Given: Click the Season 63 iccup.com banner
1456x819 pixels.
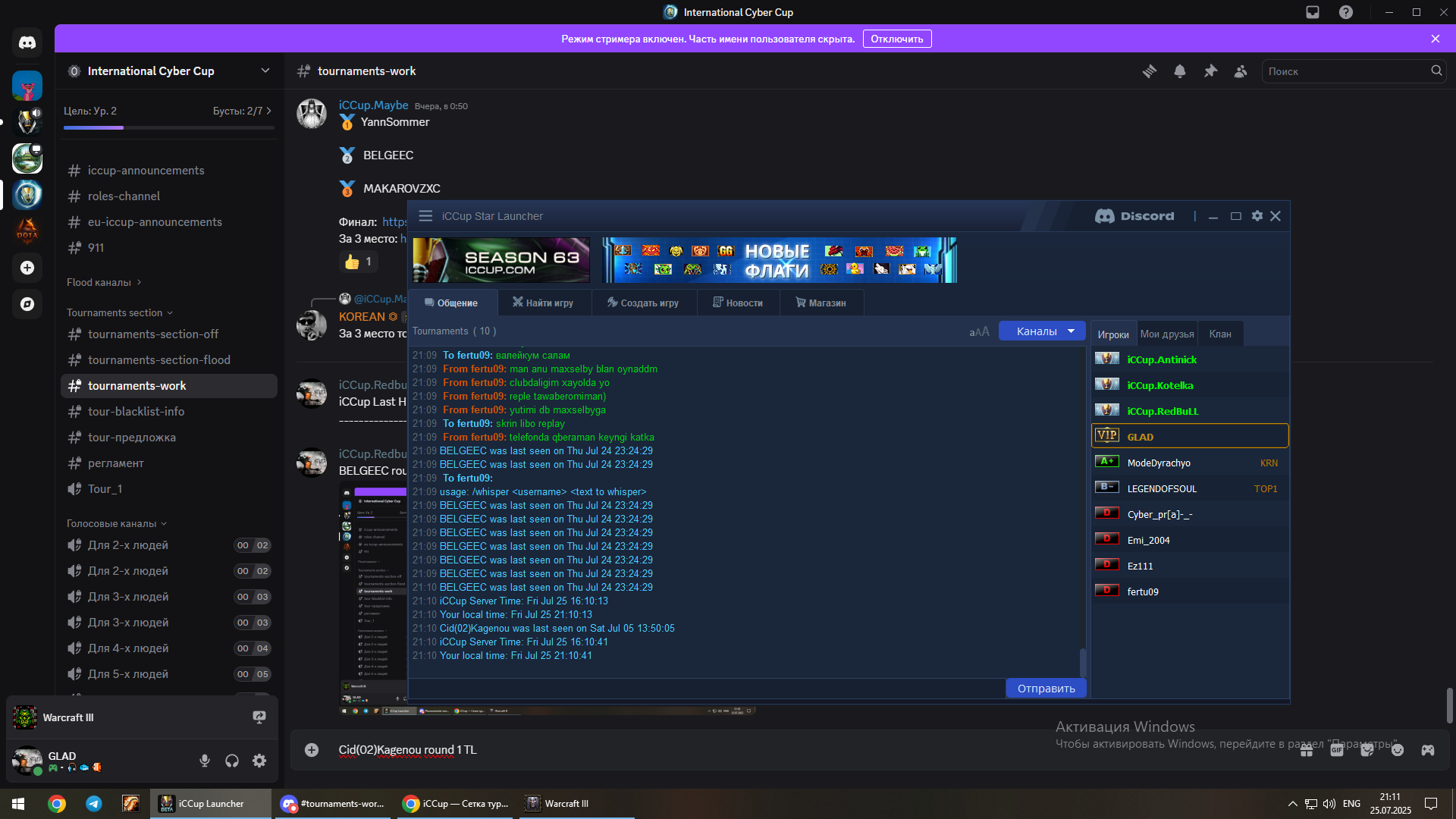Looking at the screenshot, I should pos(501,260).
